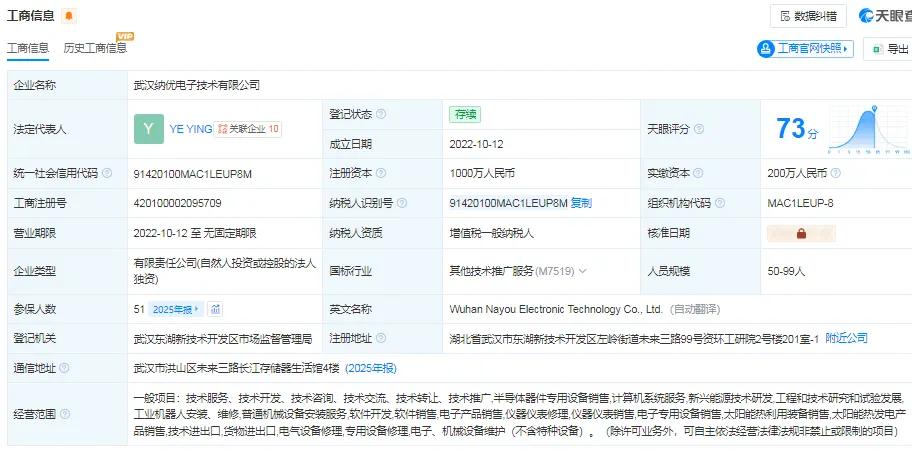This screenshot has height=457, width=912.
Task: Click the orange bell icon beside 工商信息
Action: click(x=69, y=16)
